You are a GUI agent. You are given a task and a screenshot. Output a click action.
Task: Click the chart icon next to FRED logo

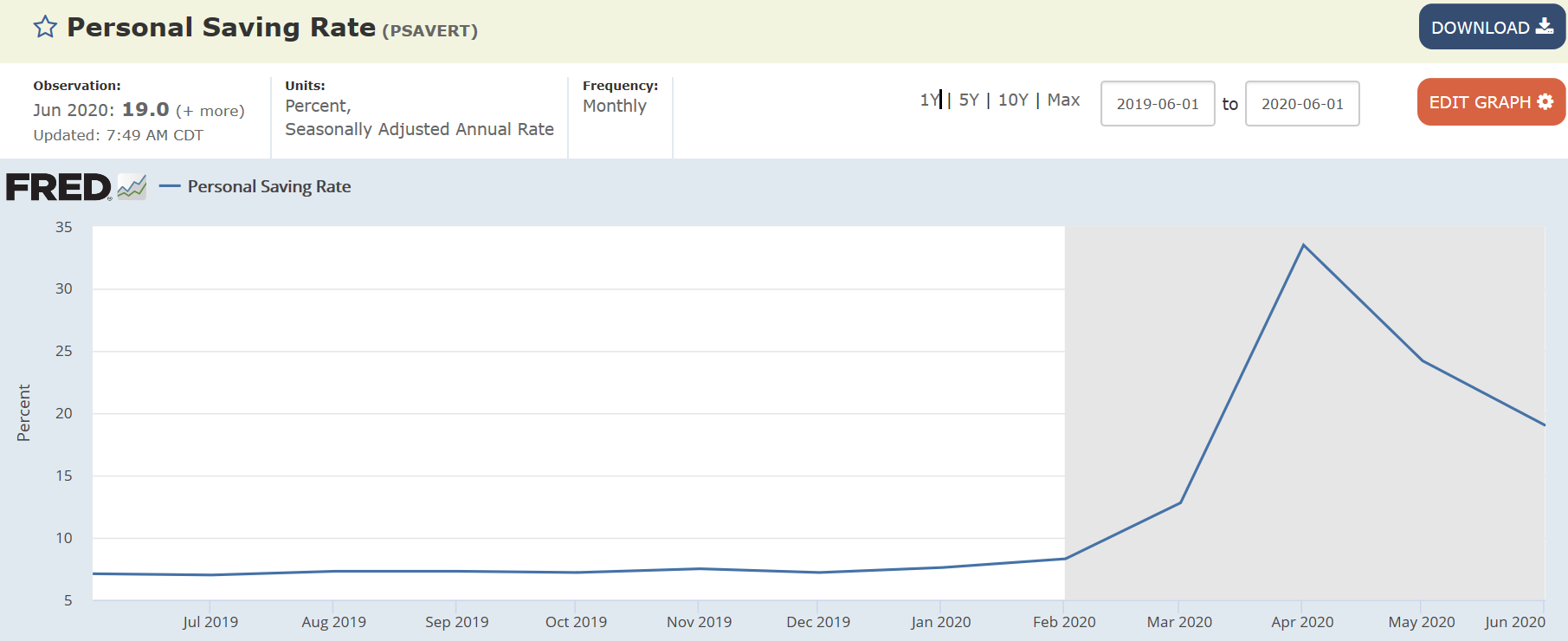[132, 187]
